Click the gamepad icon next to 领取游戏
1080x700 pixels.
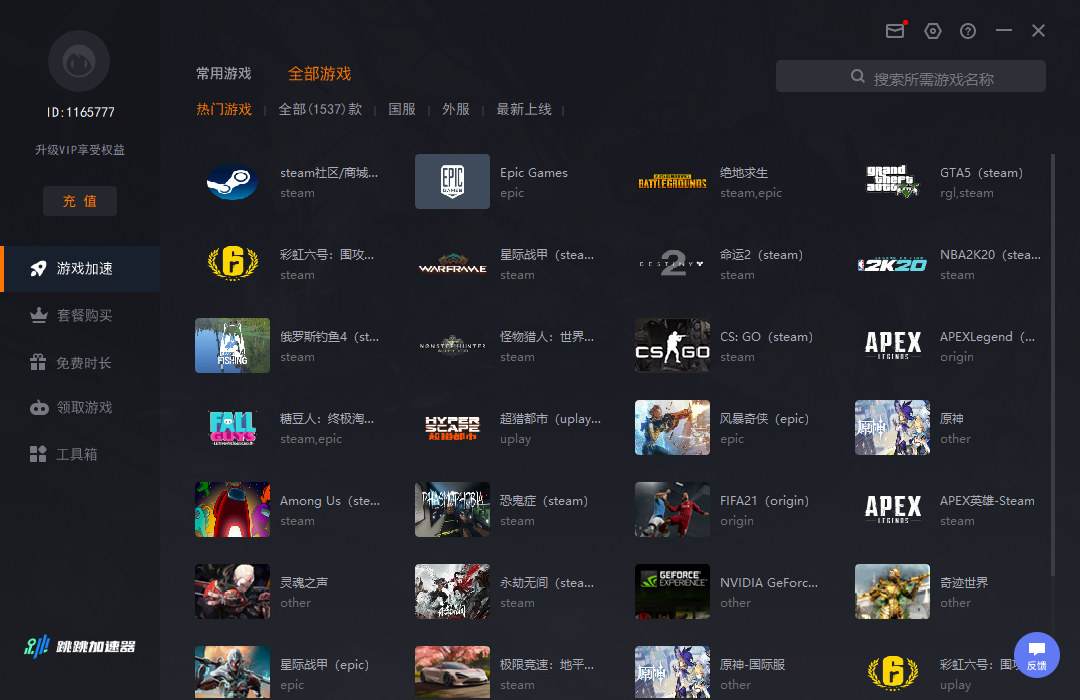[x=39, y=408]
